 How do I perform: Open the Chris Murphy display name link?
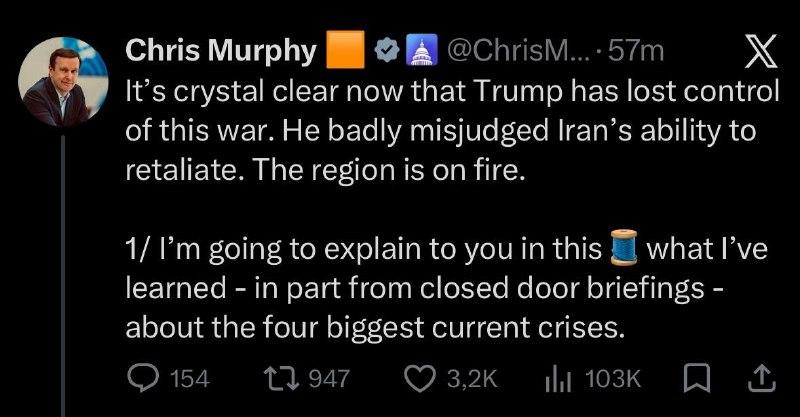(219, 50)
